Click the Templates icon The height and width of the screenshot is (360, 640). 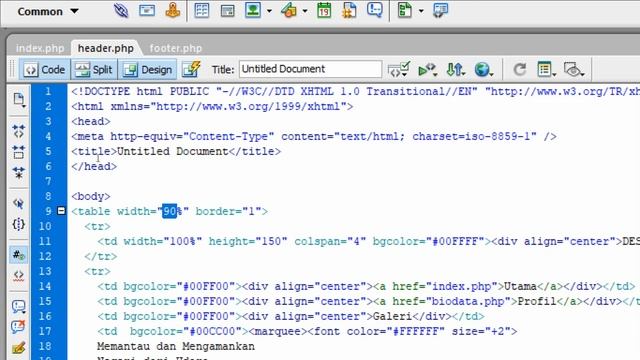tap(405, 10)
